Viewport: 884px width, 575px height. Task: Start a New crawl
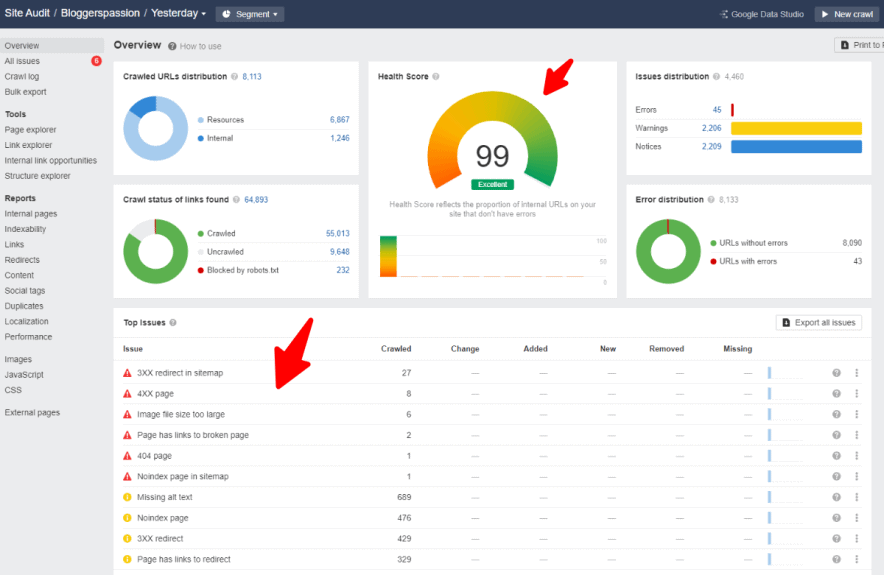click(x=847, y=14)
